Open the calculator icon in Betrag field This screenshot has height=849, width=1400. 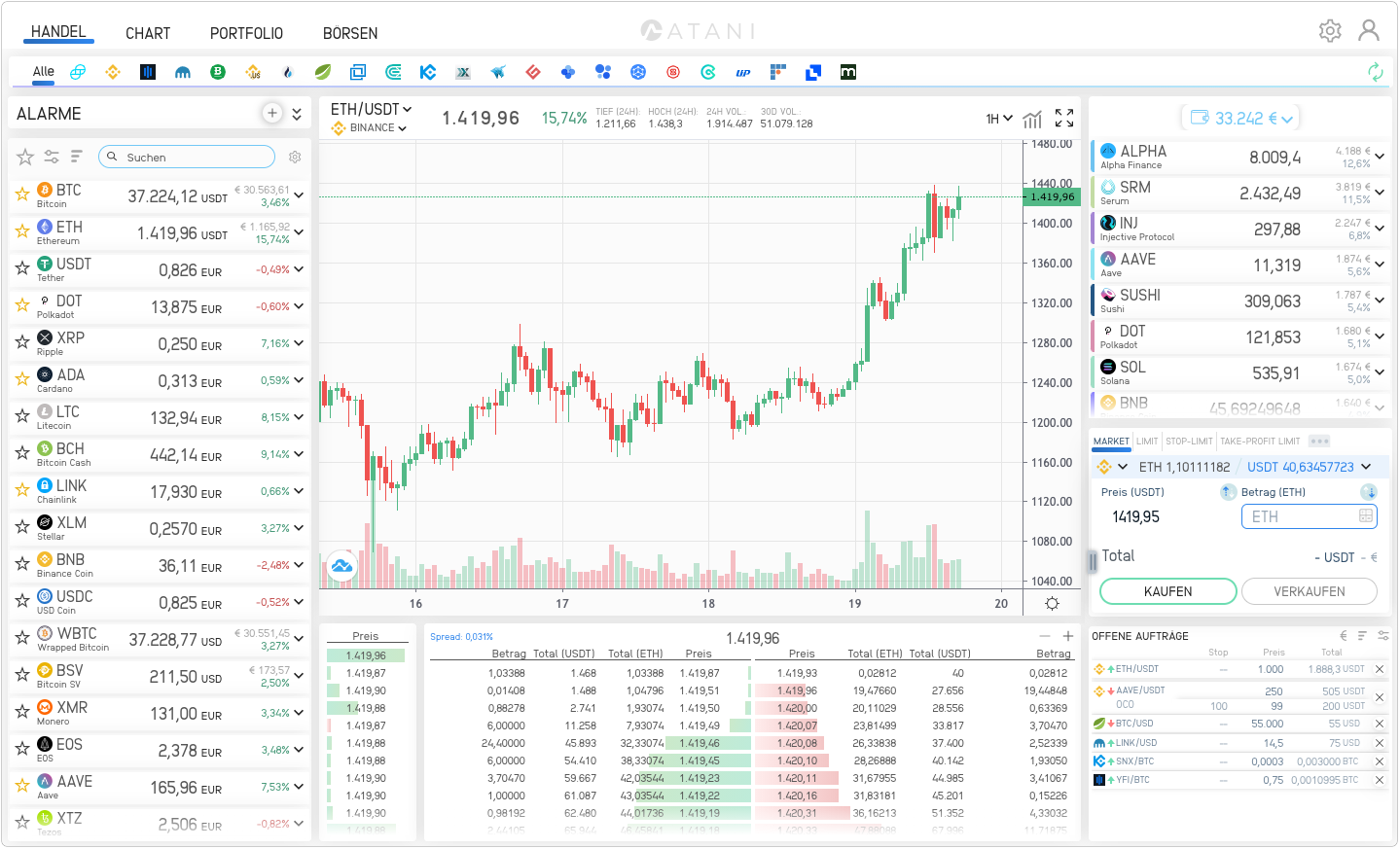[1366, 516]
